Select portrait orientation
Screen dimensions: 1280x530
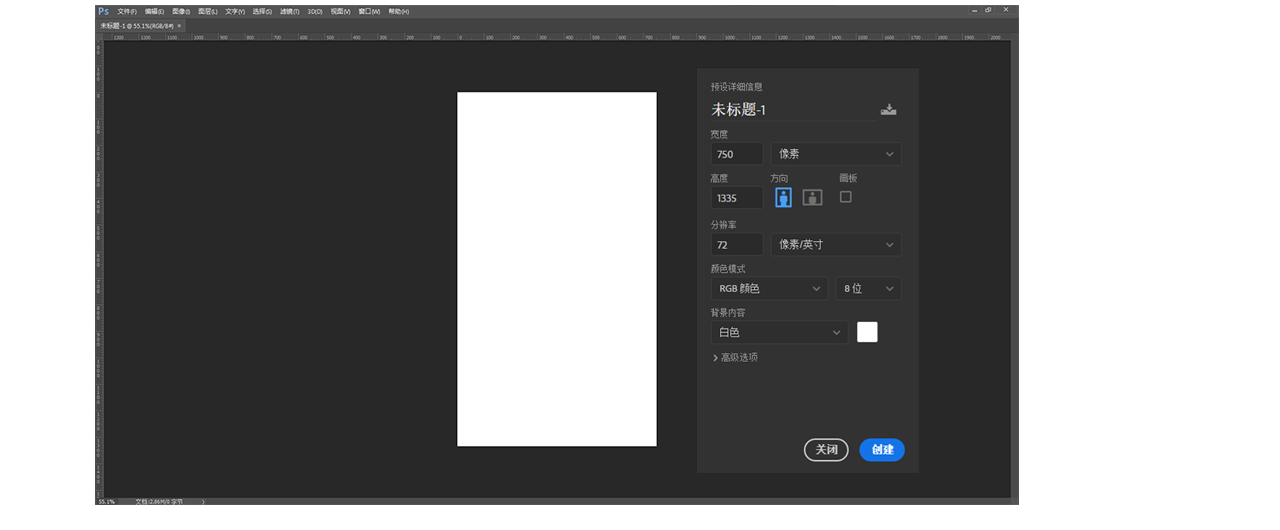tap(783, 197)
